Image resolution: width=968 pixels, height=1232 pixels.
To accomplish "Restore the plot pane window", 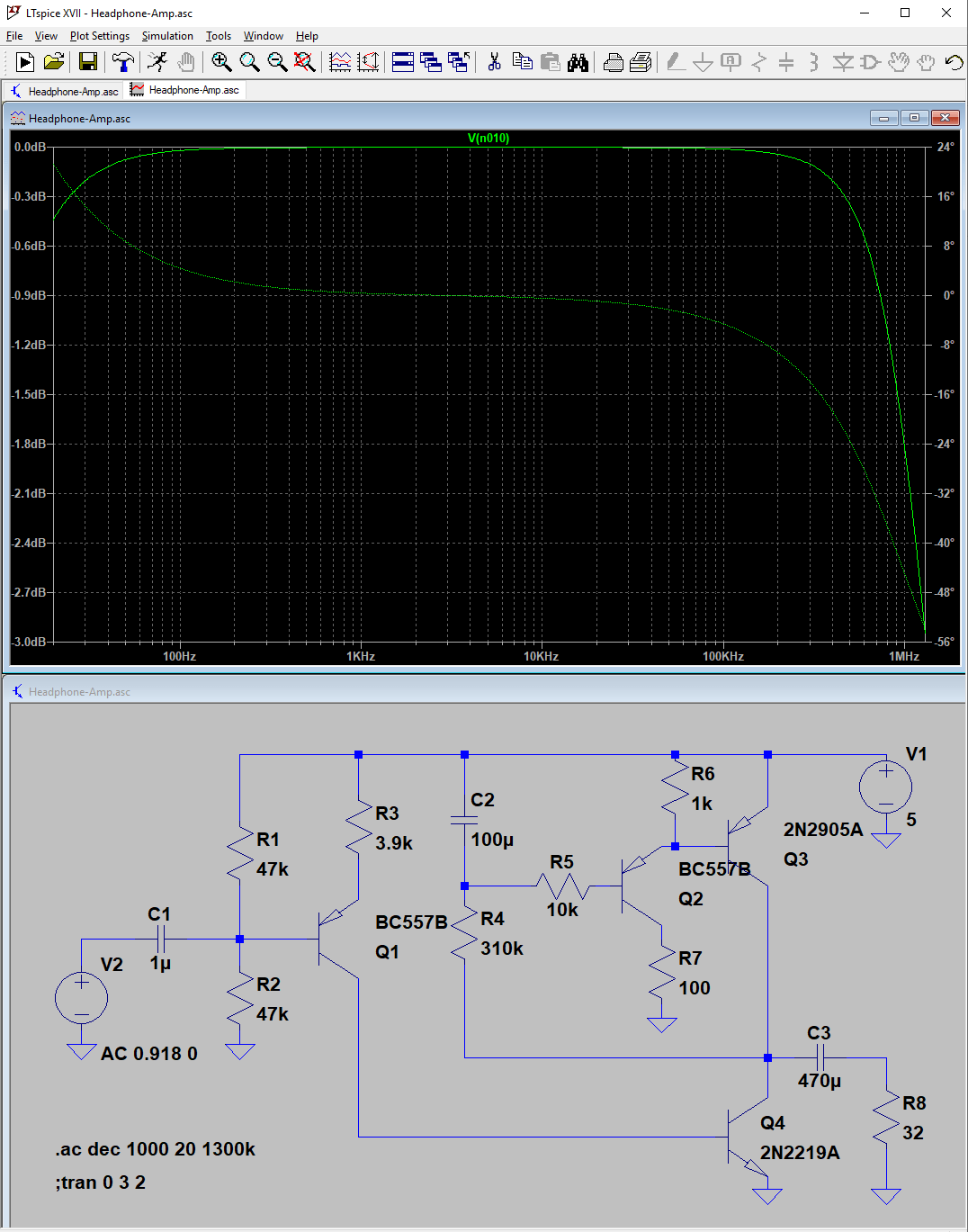I will [914, 118].
